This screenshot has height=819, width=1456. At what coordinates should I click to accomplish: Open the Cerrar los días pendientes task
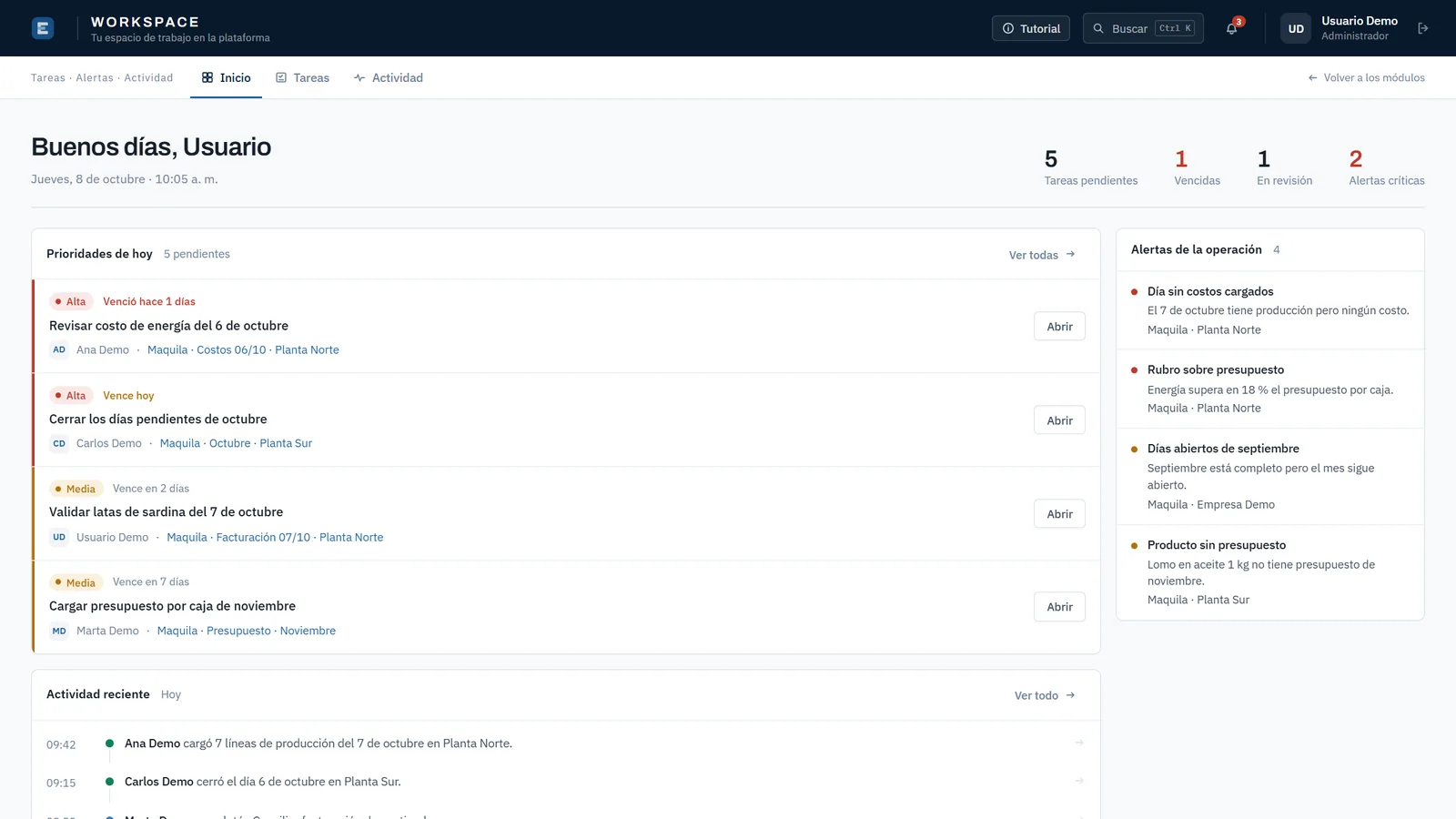(1059, 420)
